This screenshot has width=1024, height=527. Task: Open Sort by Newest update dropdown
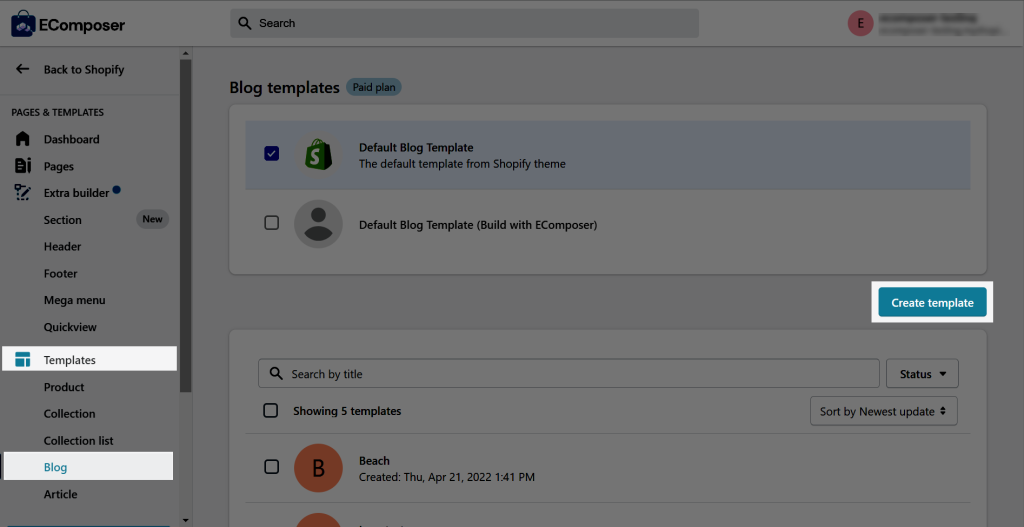(884, 411)
